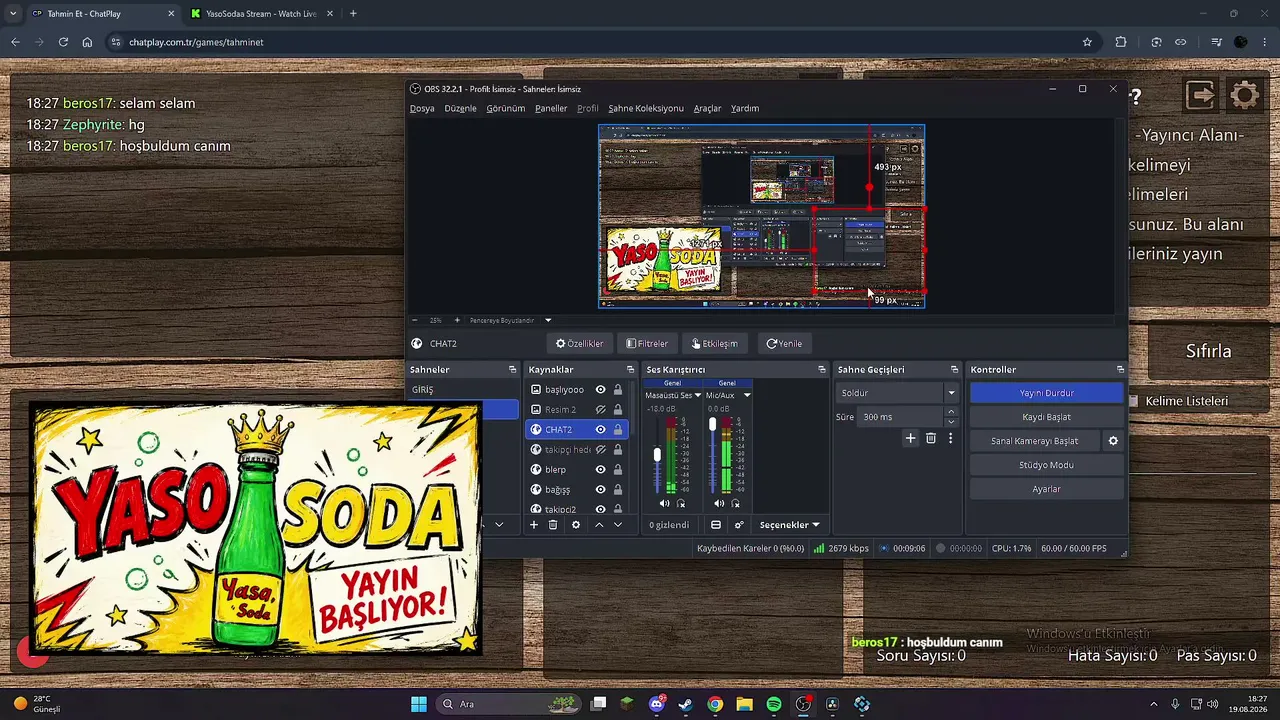Open advanced audio properties gears icon
Viewport: 1280px width, 720px height.
739,525
